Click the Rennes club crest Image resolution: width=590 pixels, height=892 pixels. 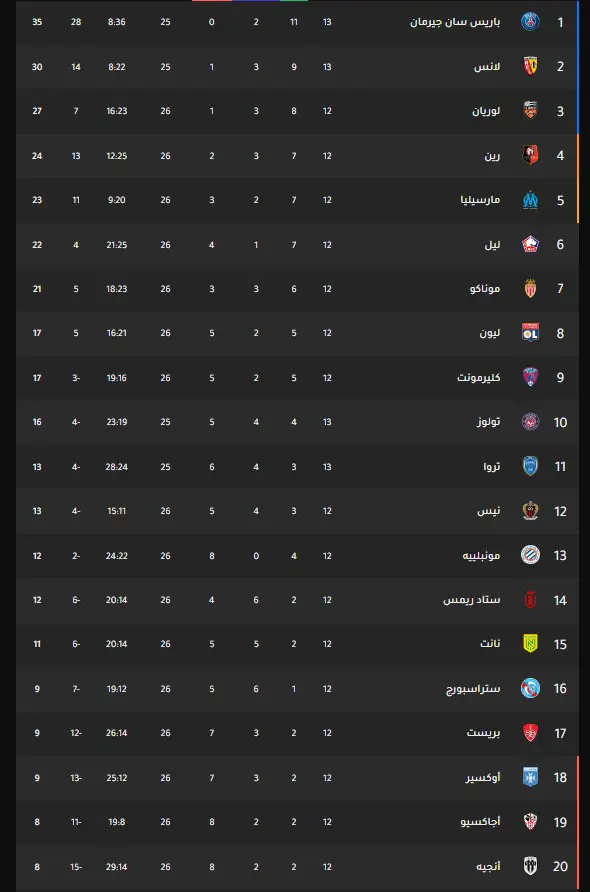tap(530, 155)
